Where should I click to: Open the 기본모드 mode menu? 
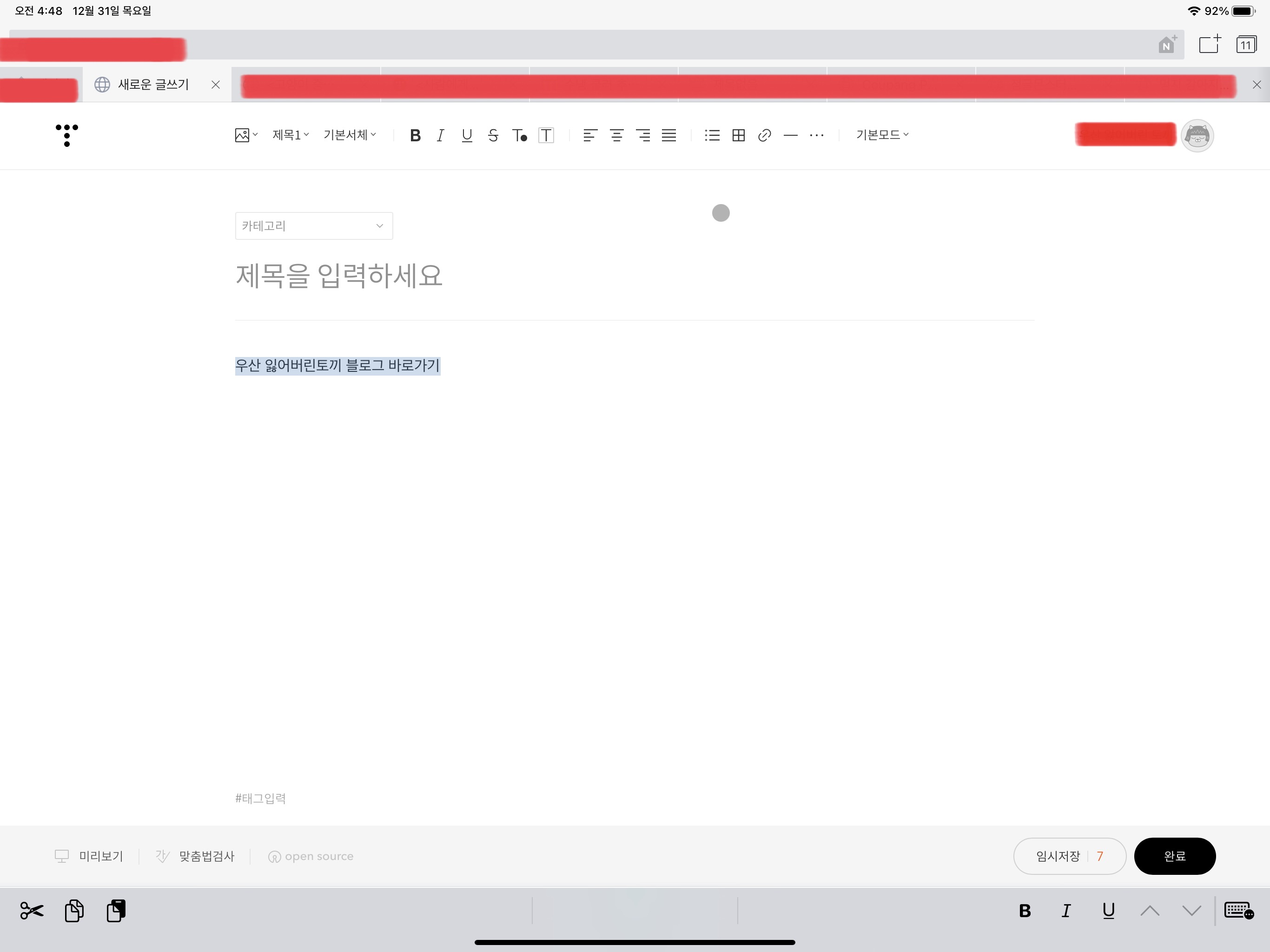pos(882,135)
